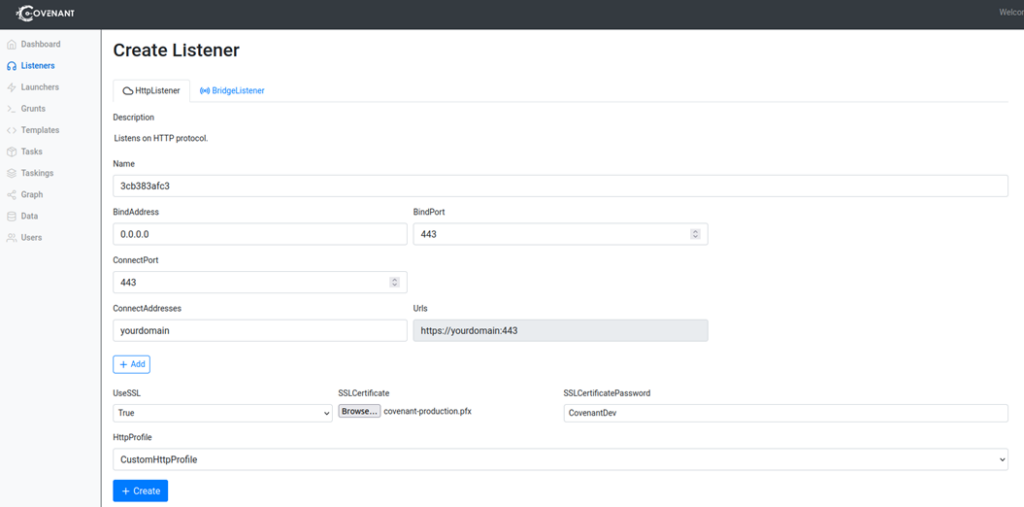Click the Covenant logo in header
Viewport: 1024px width, 507px height.
(x=45, y=12)
